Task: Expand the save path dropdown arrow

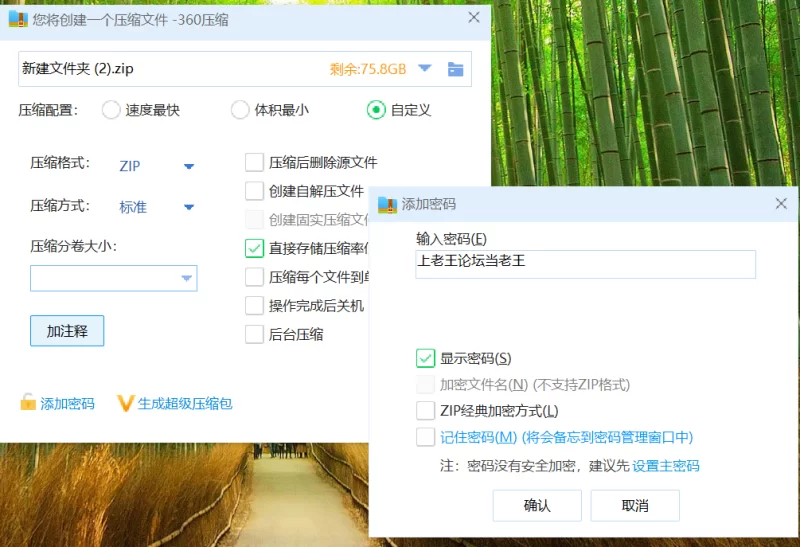Action: (424, 69)
